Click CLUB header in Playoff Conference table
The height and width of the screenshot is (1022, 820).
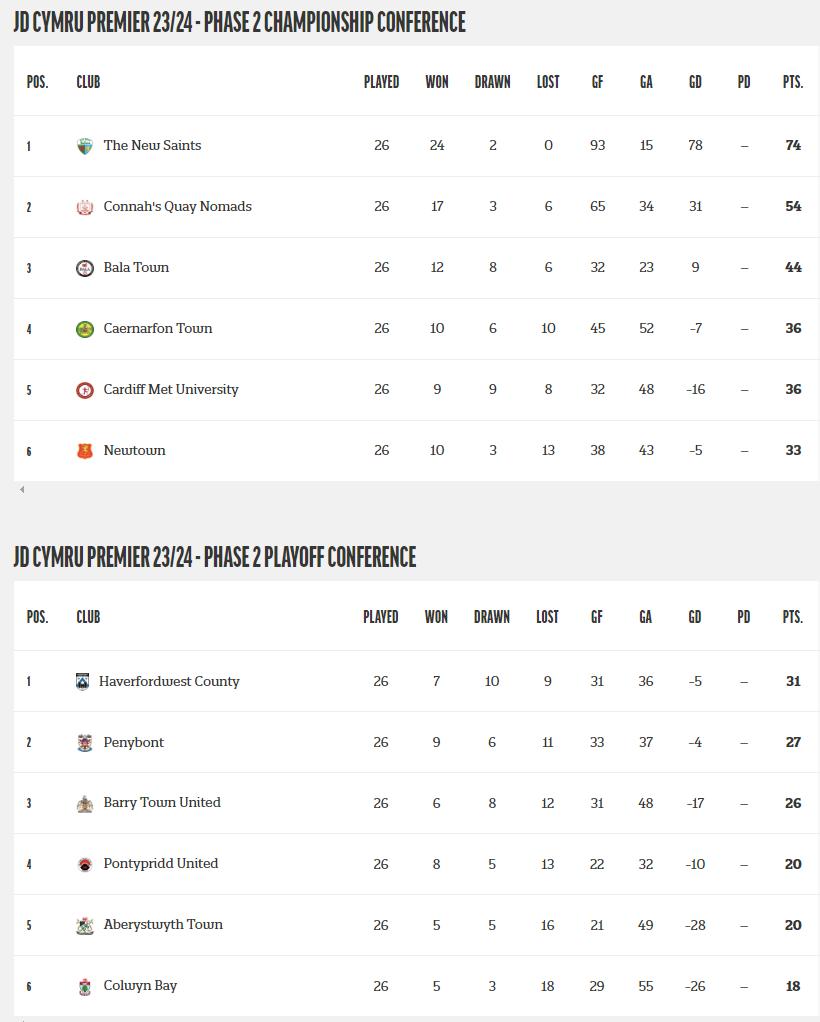click(88, 617)
